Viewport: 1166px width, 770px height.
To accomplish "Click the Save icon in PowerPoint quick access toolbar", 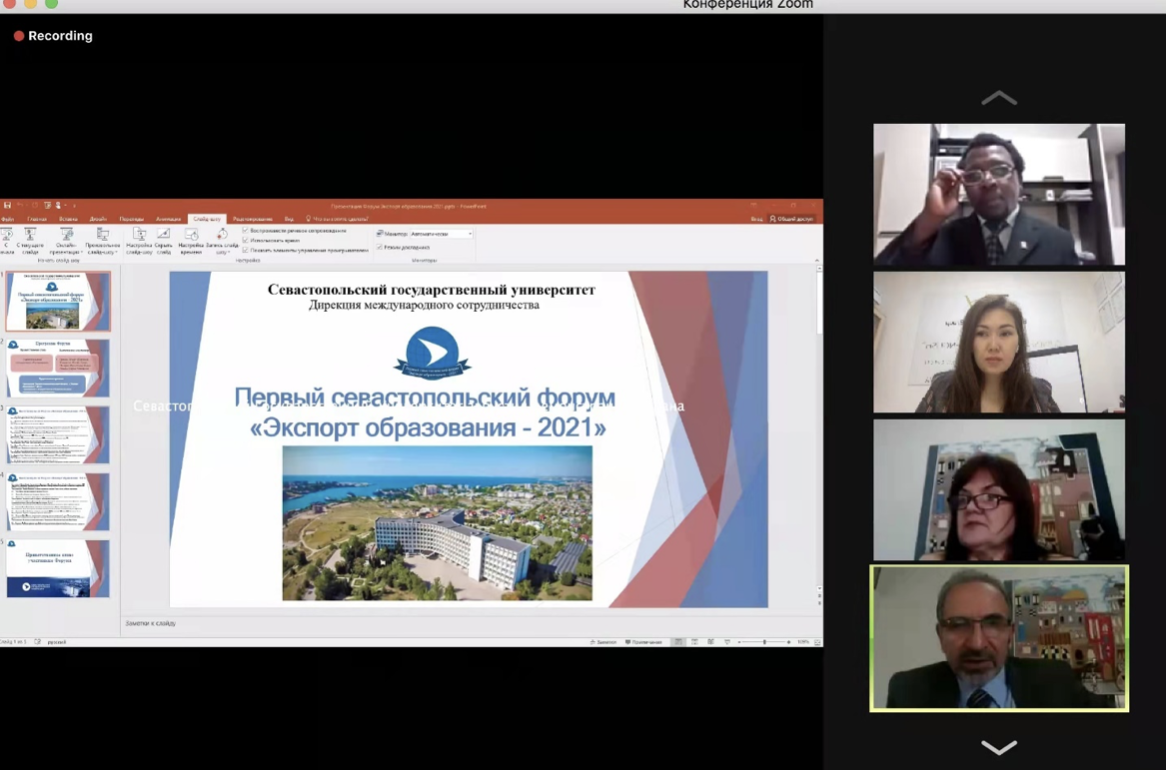I will 7,205.
